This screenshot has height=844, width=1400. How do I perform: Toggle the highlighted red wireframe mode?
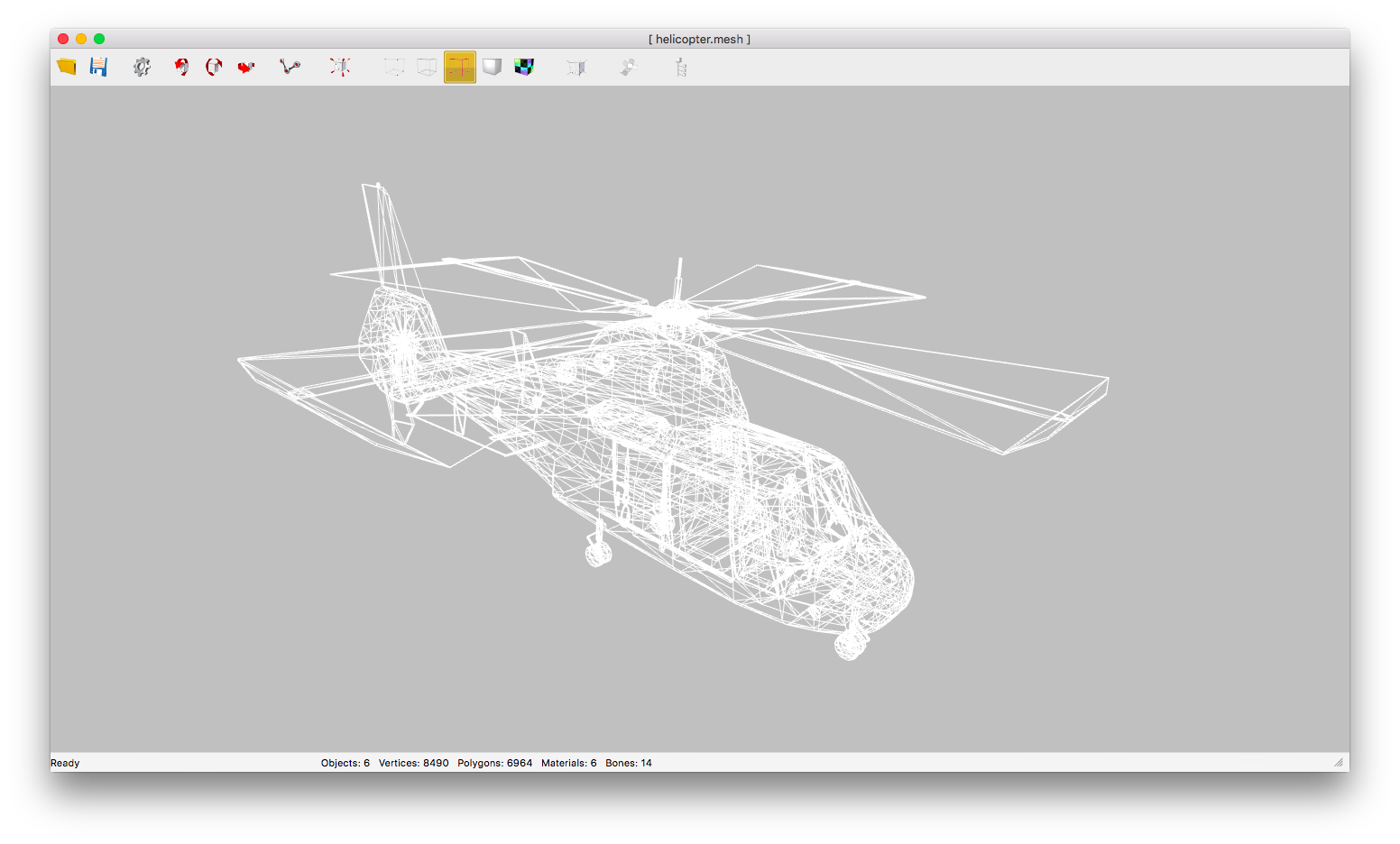pyautogui.click(x=460, y=67)
